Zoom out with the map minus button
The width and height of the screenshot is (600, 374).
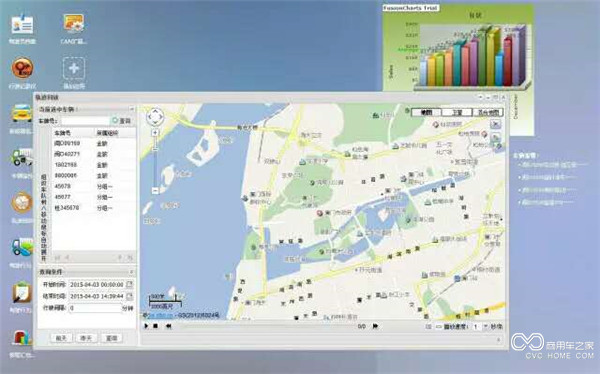tap(155, 190)
